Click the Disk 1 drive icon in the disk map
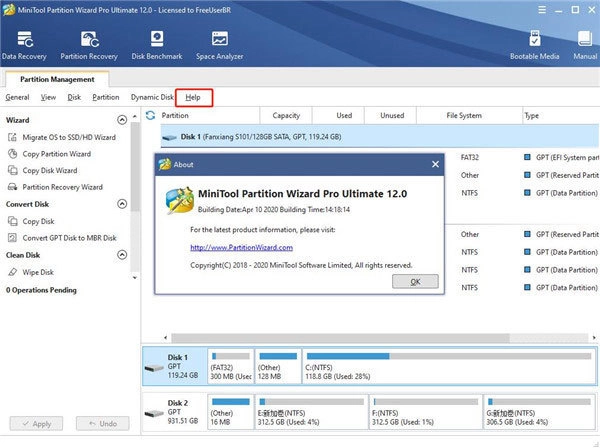Image resolution: width=600 pixels, height=448 pixels. (154, 368)
